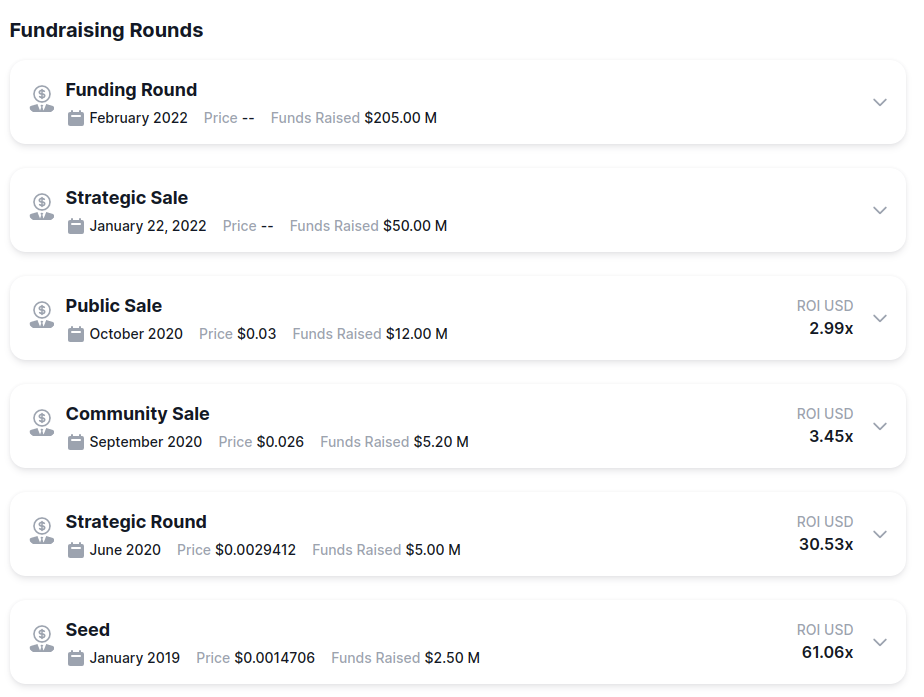Viewport: 924px width, 697px height.
Task: Click the Seed round title
Action: [88, 630]
